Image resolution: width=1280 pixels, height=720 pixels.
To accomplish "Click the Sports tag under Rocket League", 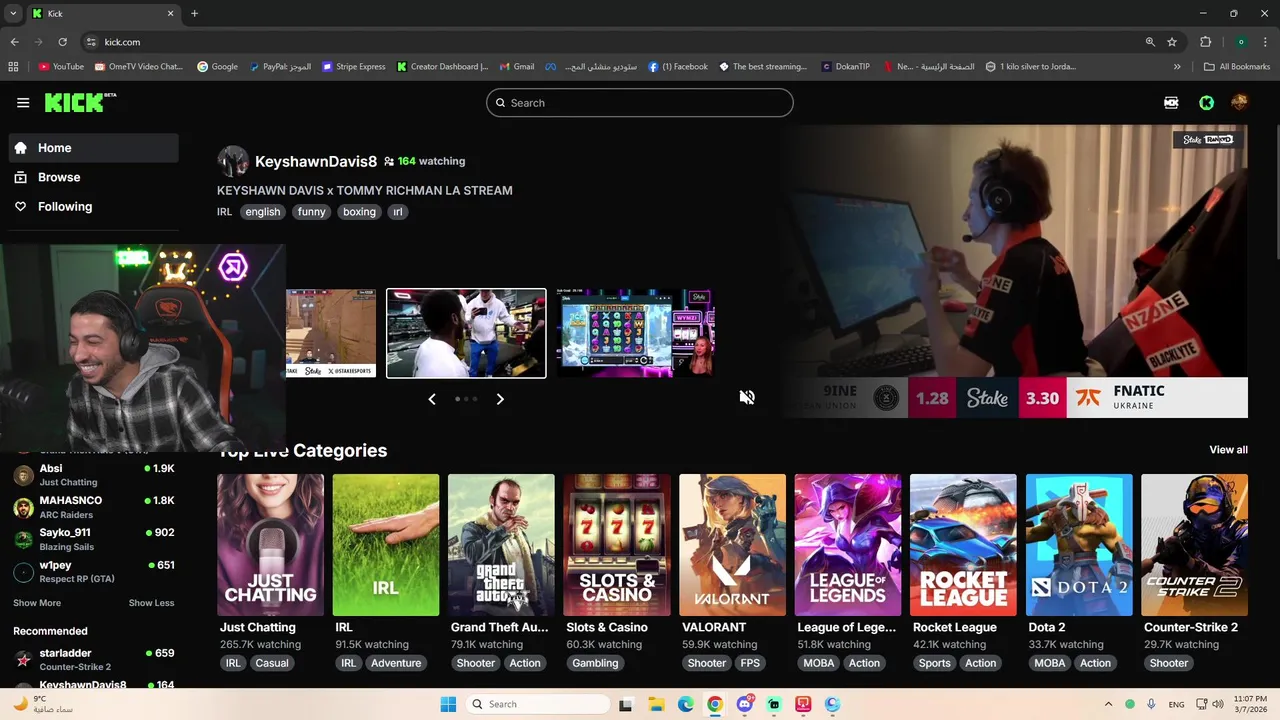I will [935, 663].
